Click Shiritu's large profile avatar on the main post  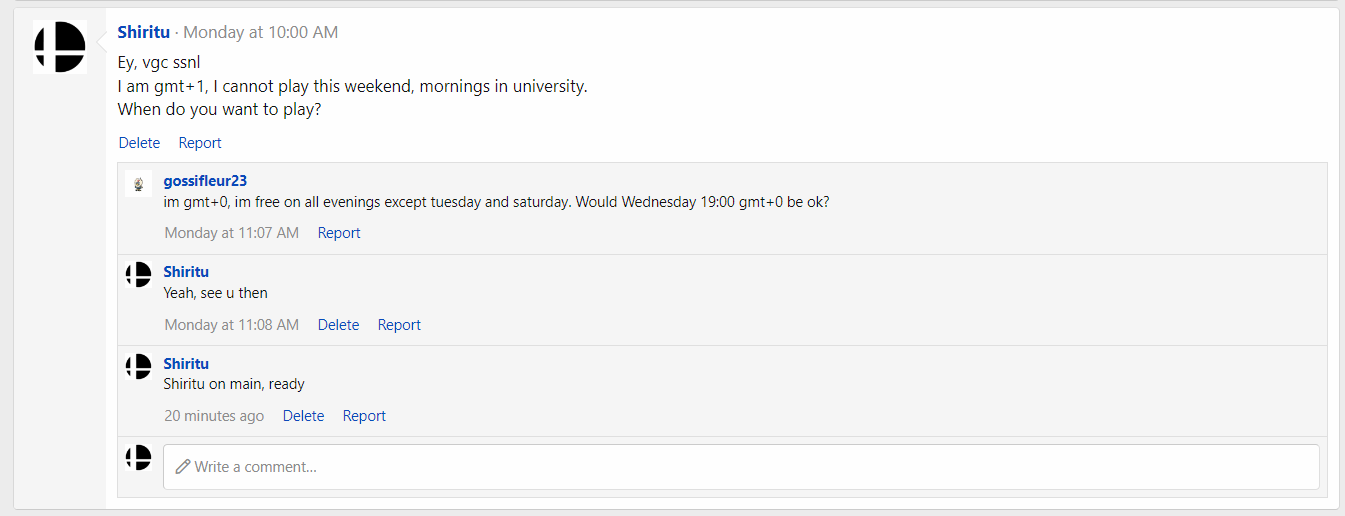(x=60, y=47)
